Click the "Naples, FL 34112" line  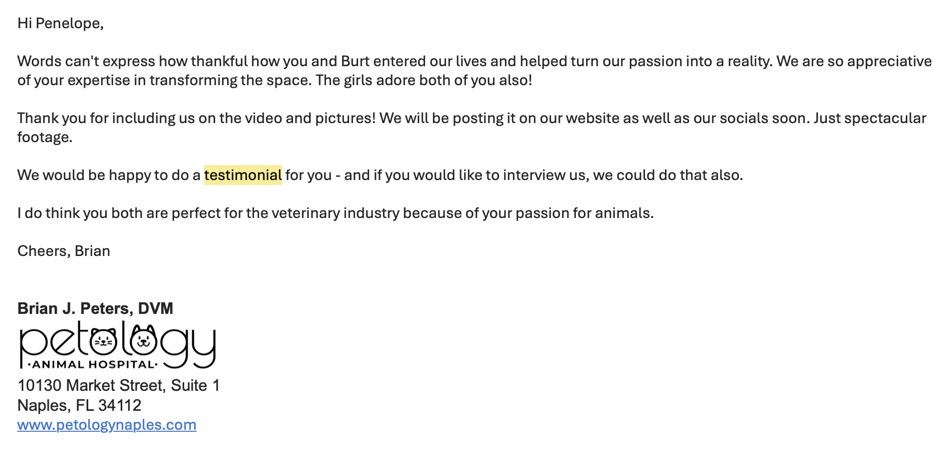pos(79,406)
